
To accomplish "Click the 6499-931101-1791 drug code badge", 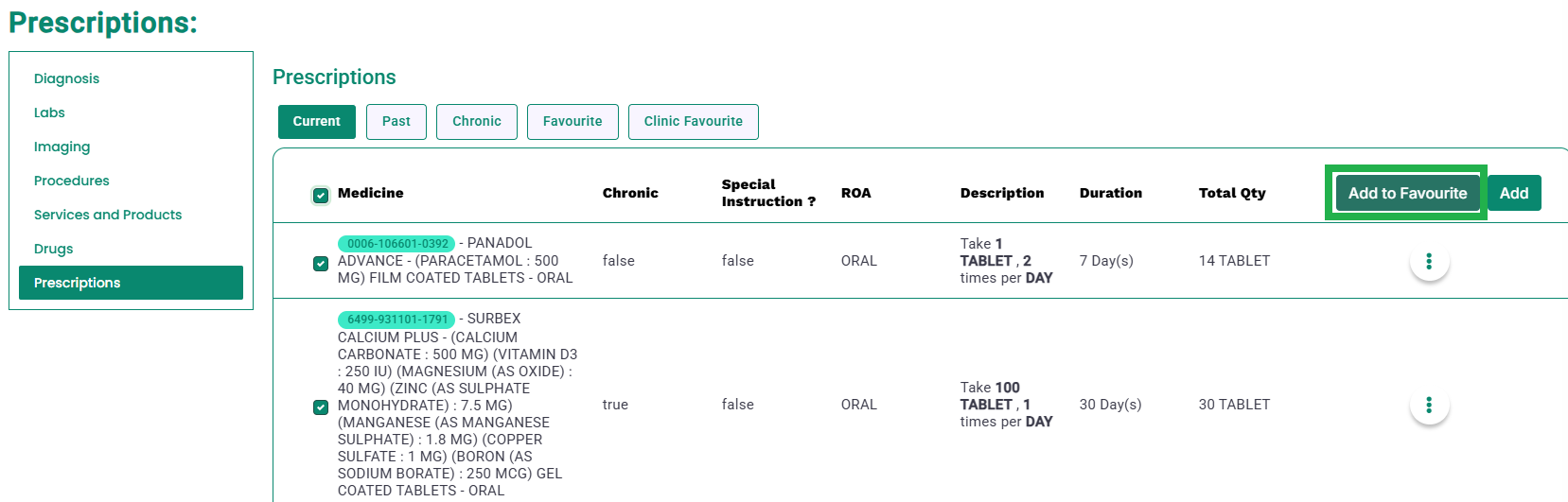I will [396, 319].
